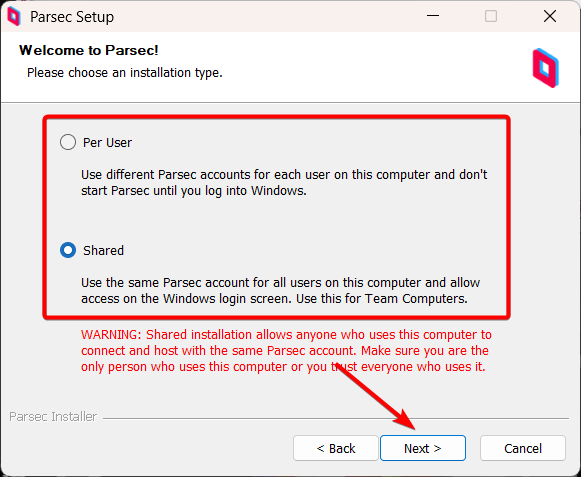The image size is (581, 477).
Task: Cancel the Parsec installation
Action: [x=523, y=448]
